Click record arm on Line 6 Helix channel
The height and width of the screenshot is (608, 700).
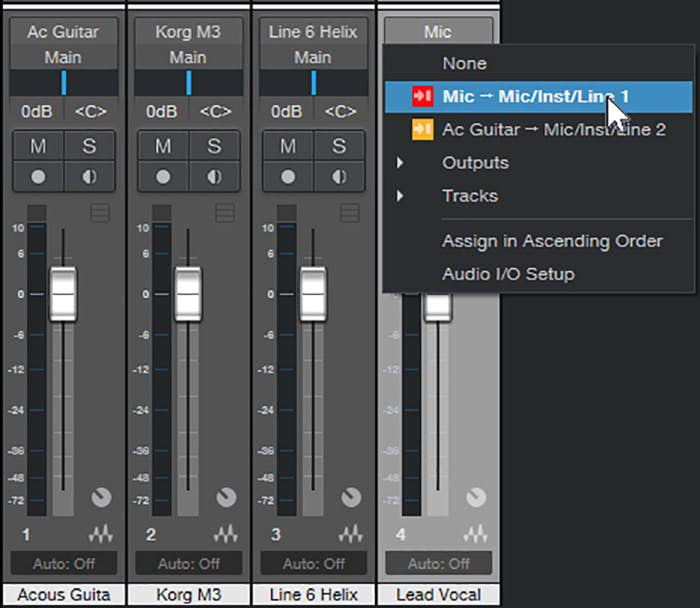[288, 174]
